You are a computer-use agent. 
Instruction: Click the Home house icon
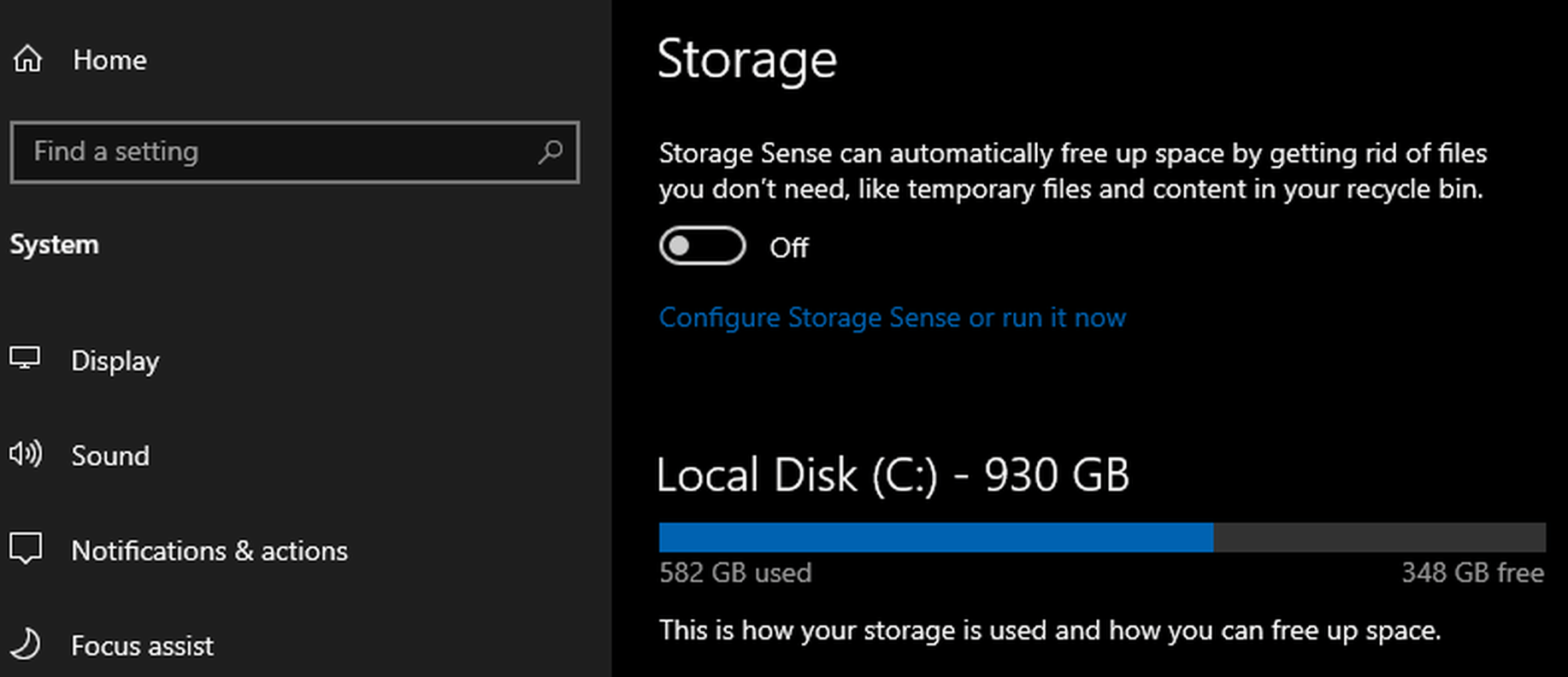click(x=27, y=59)
